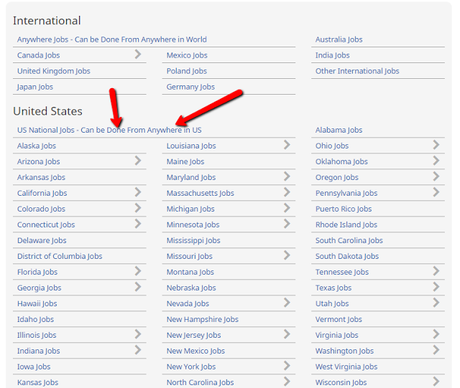Expand the Maryland Jobs chevron
The image size is (460, 388).
pos(287,176)
